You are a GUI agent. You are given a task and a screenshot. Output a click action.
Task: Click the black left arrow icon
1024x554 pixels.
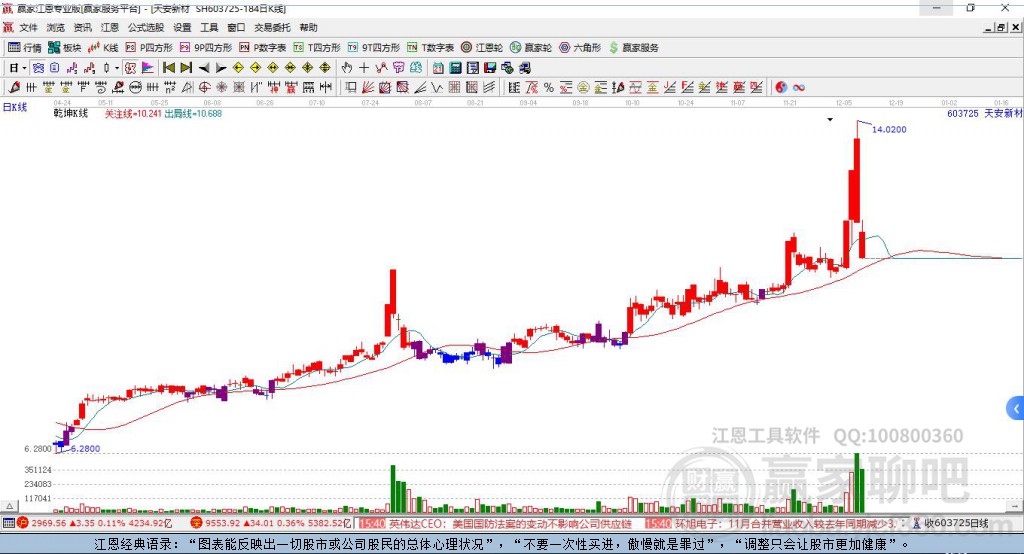(204, 68)
